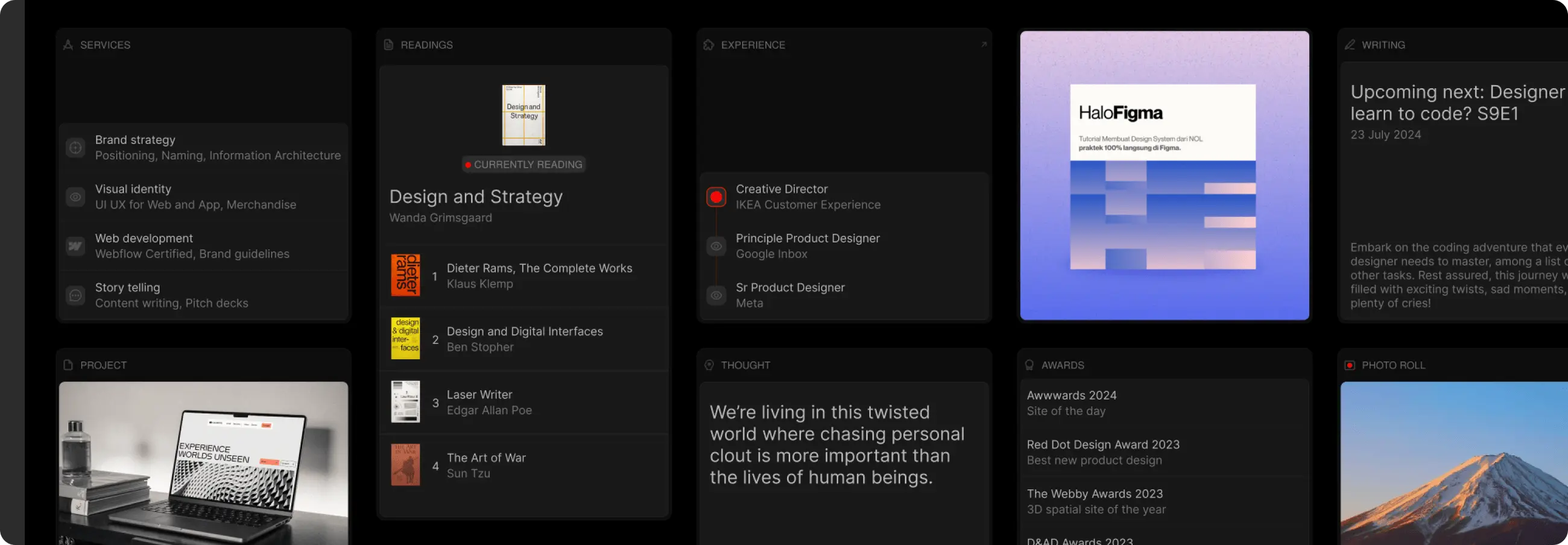Image resolution: width=1568 pixels, height=545 pixels.
Task: Click the Wanda Grimsgaard author name
Action: tap(441, 218)
